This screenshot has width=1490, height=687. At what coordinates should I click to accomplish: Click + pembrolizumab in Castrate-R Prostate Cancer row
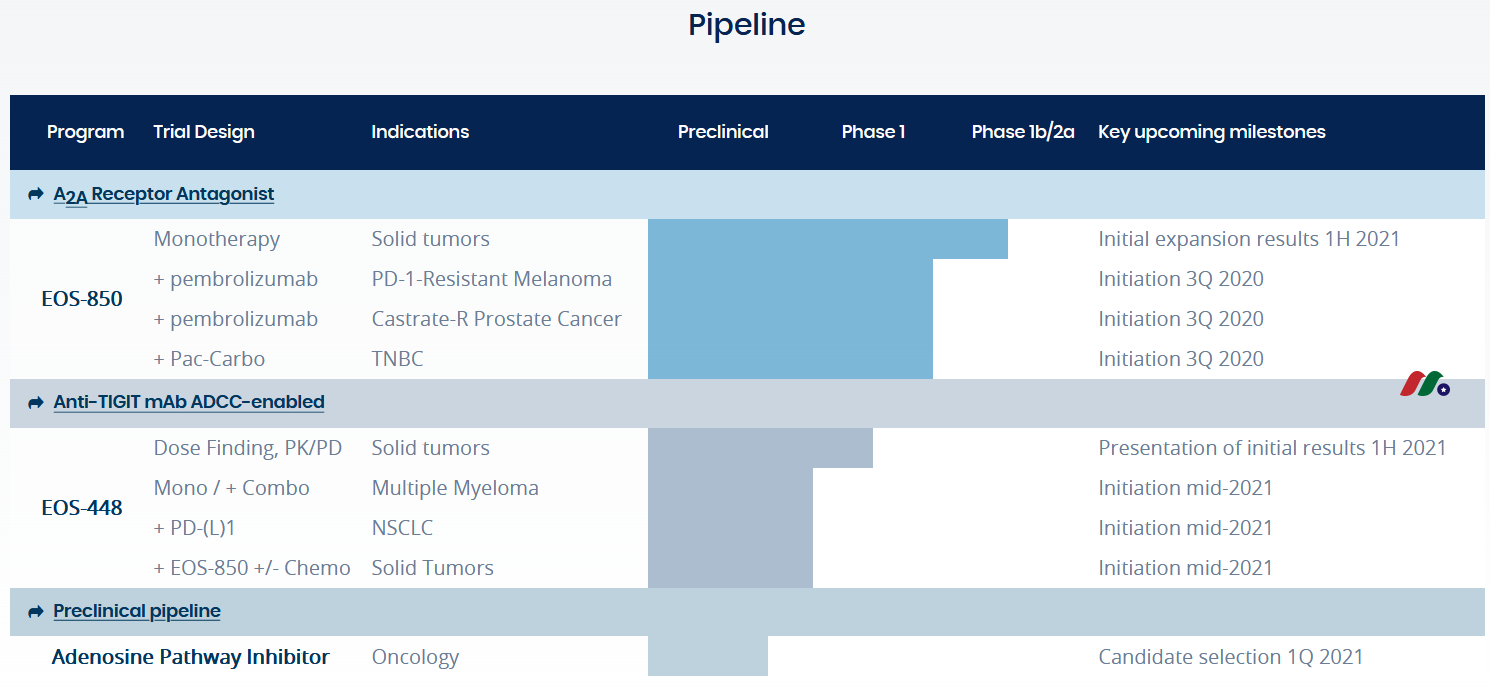coord(236,319)
